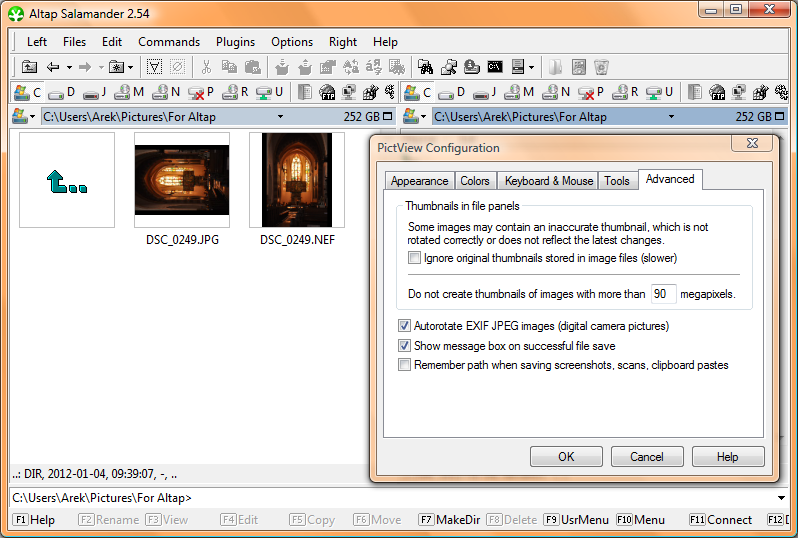The height and width of the screenshot is (538, 798).
Task: Switch left panel to drive D
Action: [x=62, y=92]
